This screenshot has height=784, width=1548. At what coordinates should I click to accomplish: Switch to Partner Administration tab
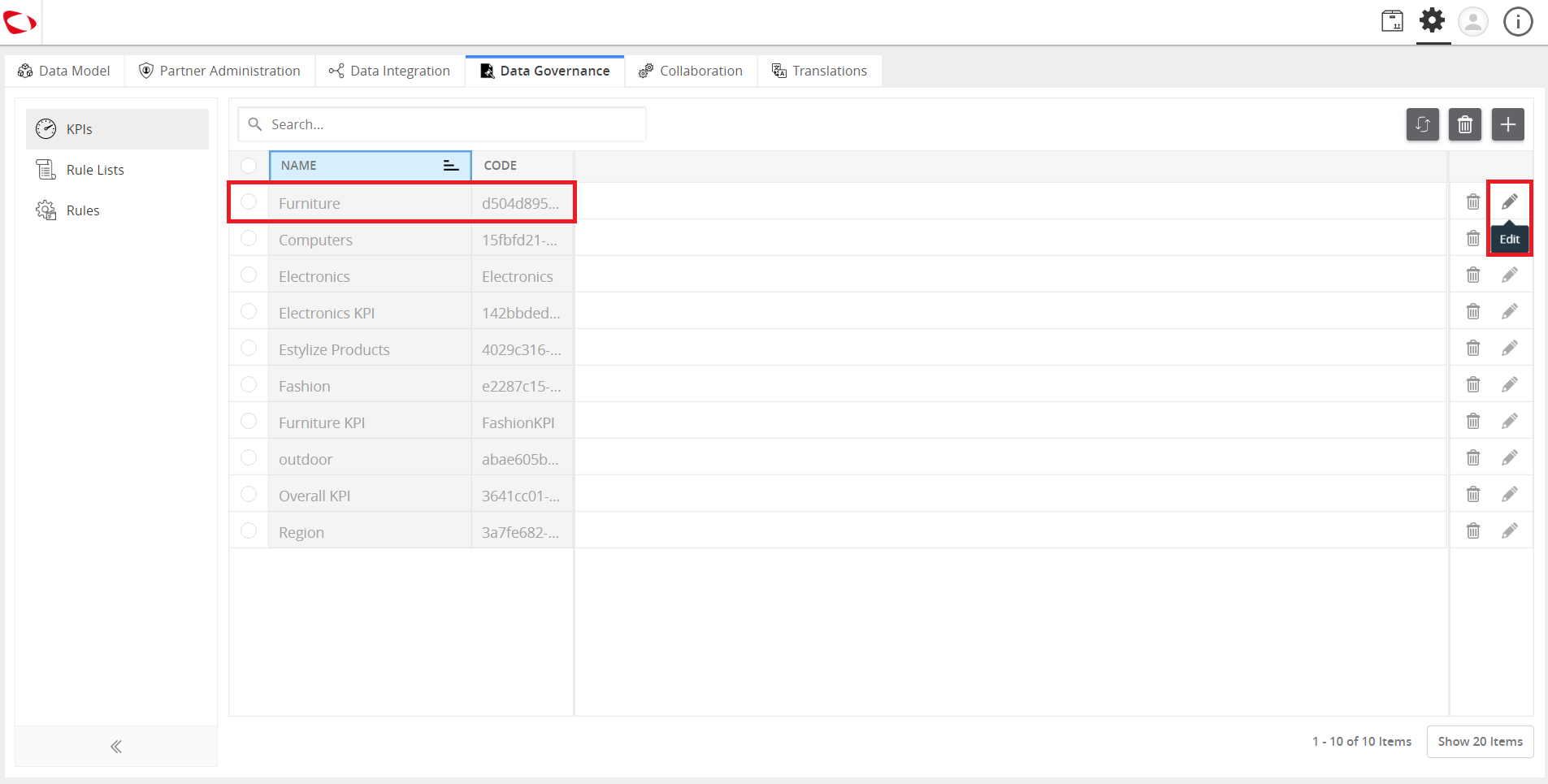coord(219,71)
